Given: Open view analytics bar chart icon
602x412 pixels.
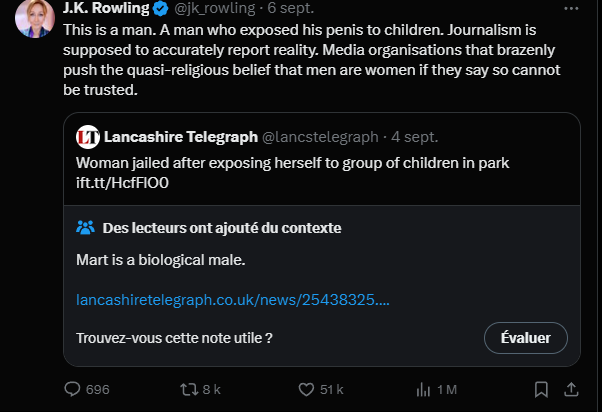Looking at the screenshot, I should [x=423, y=389].
